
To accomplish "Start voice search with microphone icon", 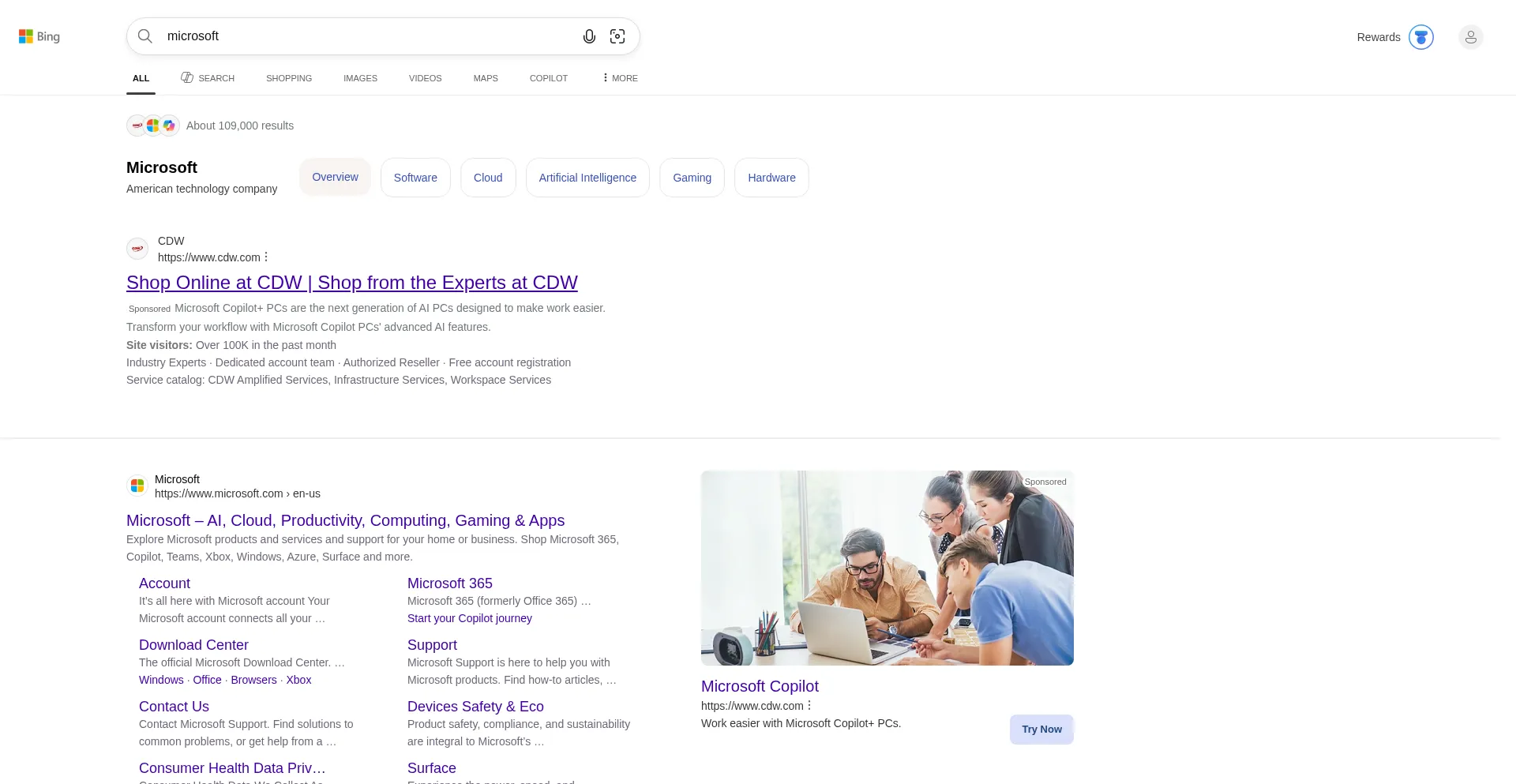I will pyautogui.click(x=589, y=36).
